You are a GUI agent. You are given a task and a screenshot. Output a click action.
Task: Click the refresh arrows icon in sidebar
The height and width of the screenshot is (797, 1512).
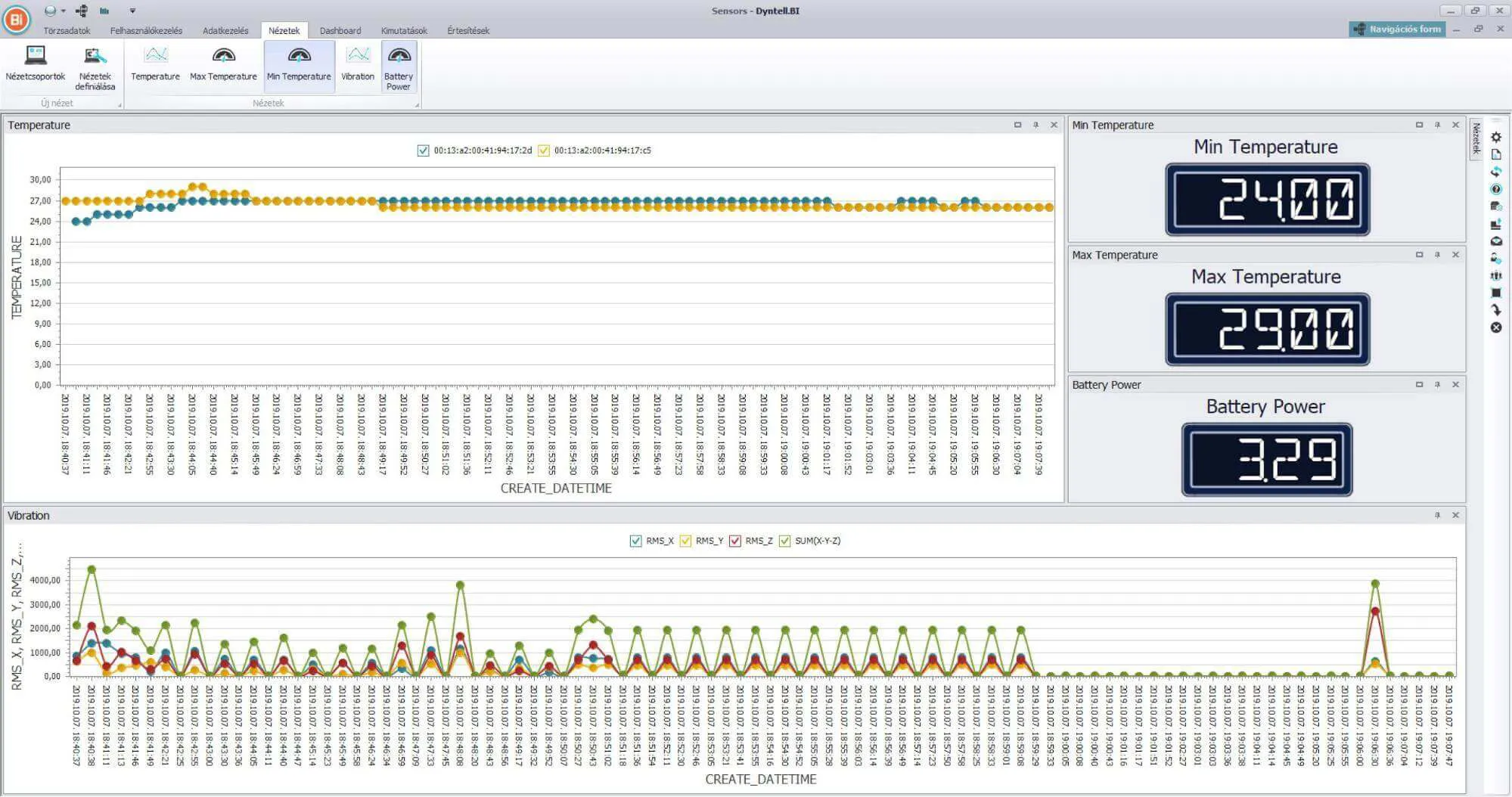(1496, 172)
